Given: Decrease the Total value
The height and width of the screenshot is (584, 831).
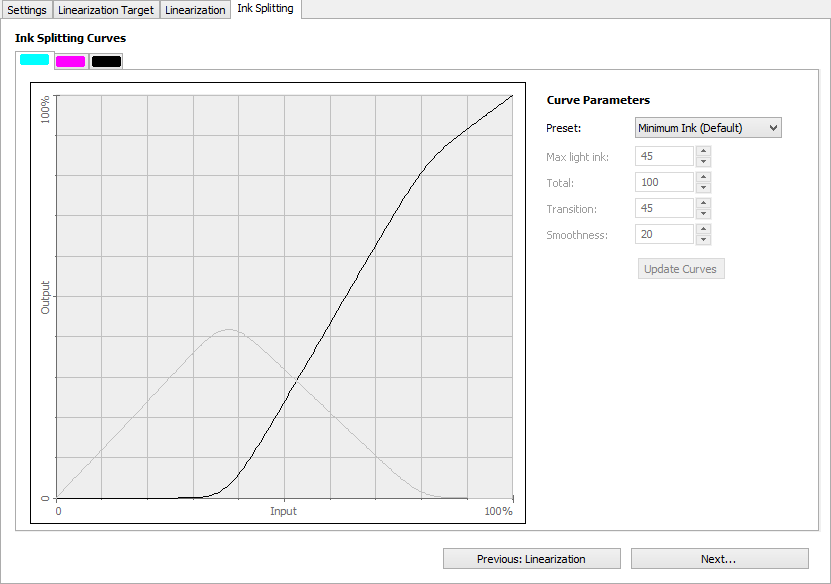Looking at the screenshot, I should click(703, 187).
